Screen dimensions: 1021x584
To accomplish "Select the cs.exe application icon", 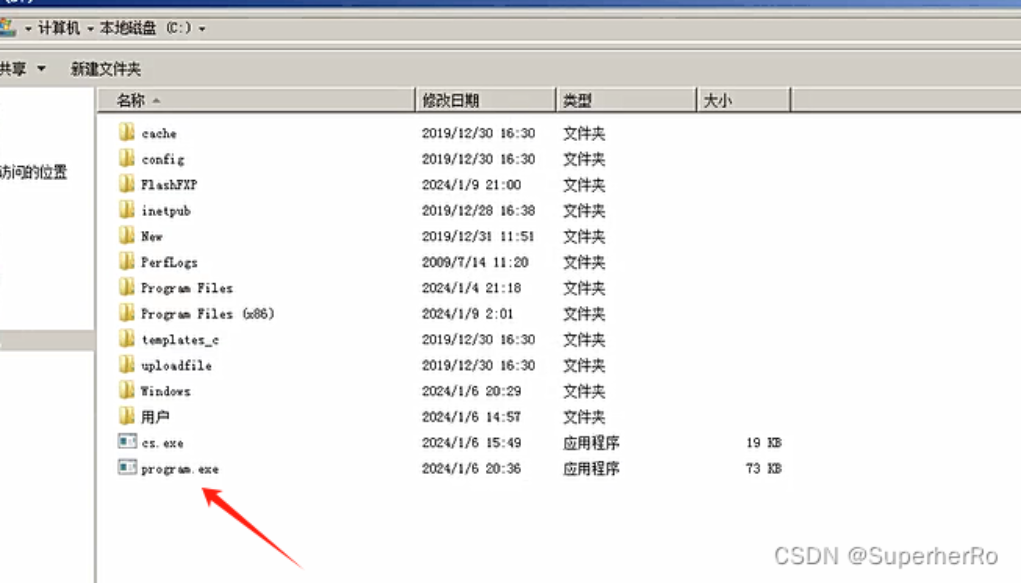I will click(x=127, y=441).
